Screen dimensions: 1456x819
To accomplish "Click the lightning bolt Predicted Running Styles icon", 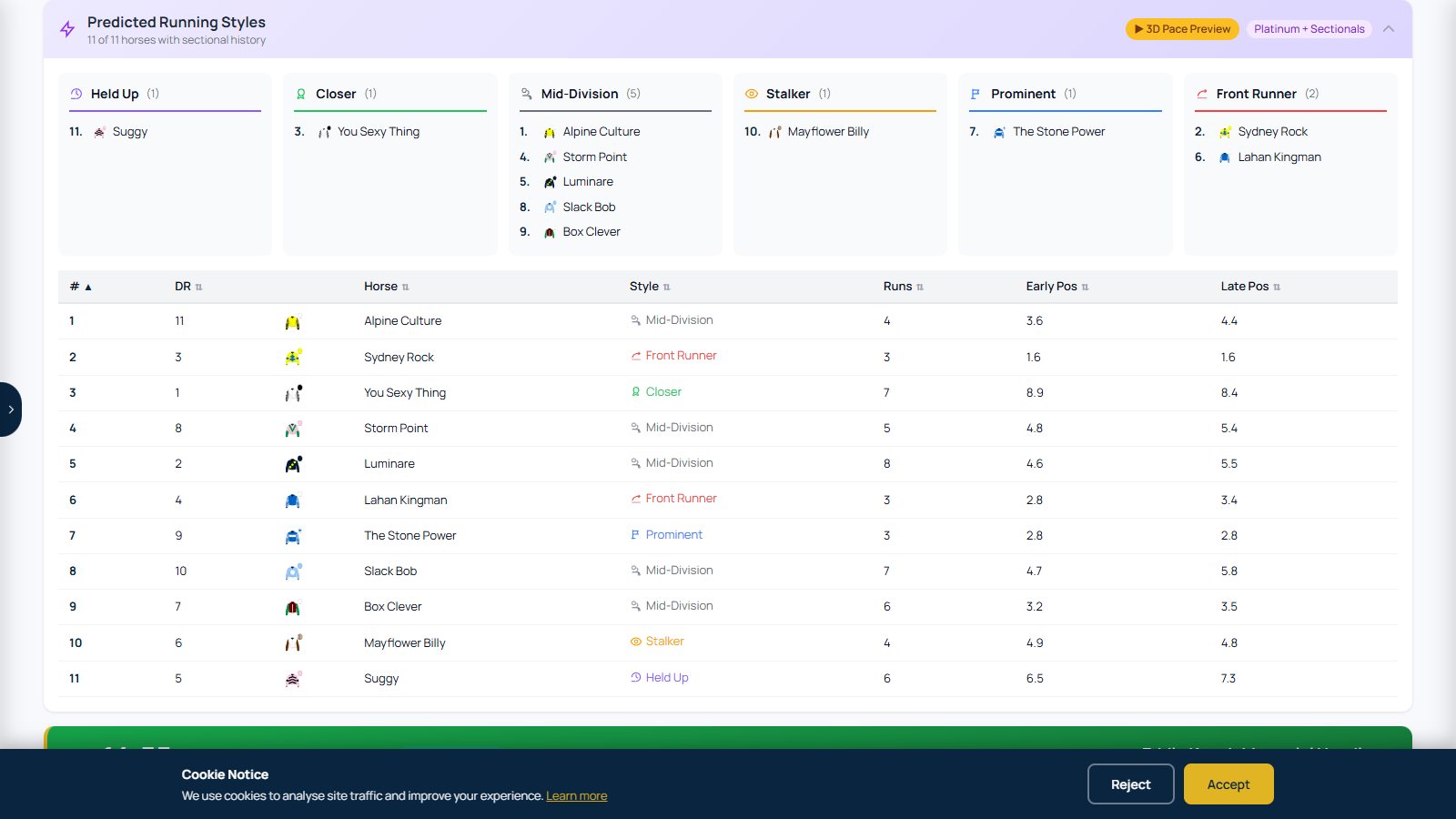I will [x=67, y=29].
